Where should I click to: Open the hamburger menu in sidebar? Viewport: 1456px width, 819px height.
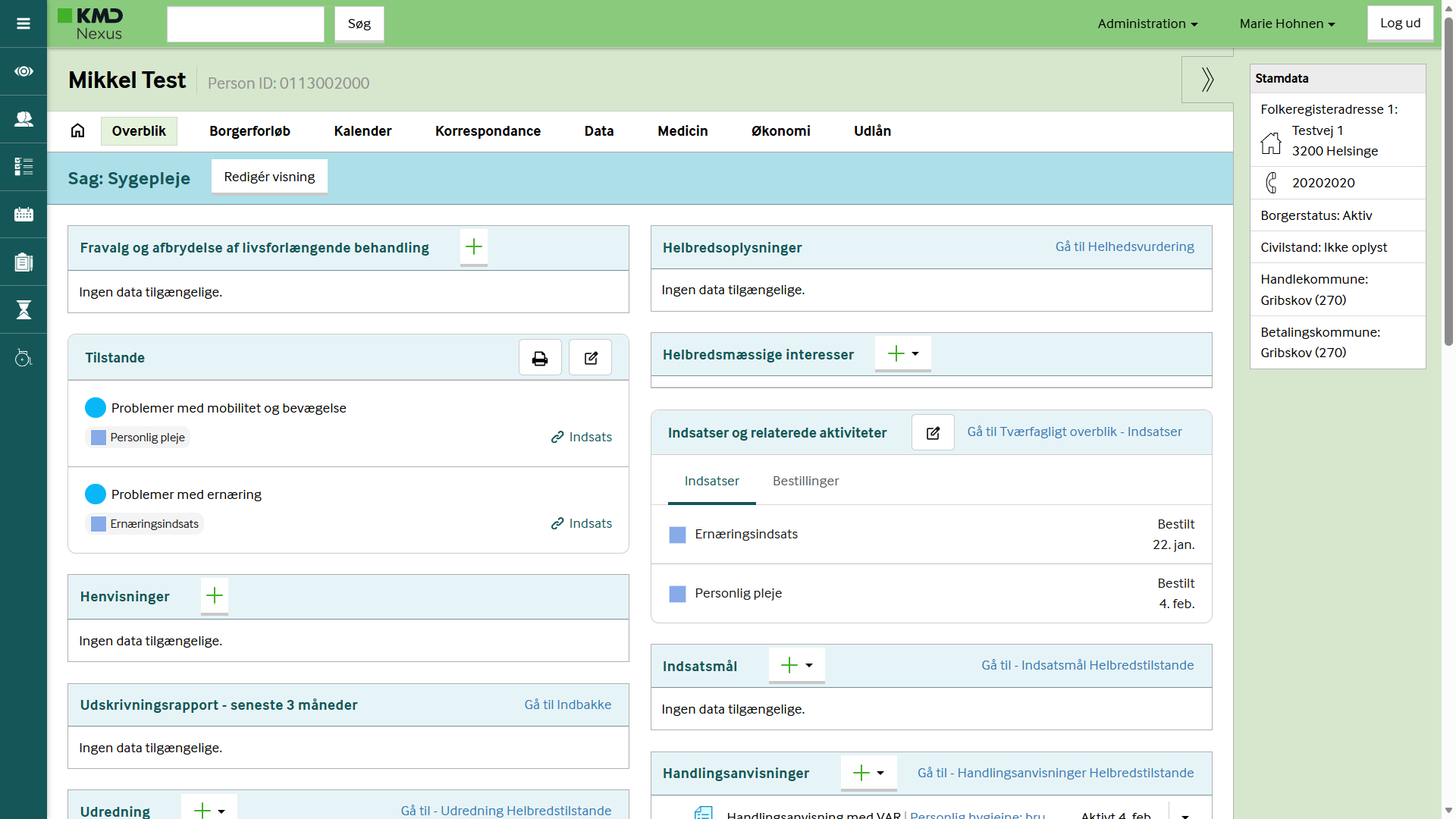tap(24, 24)
